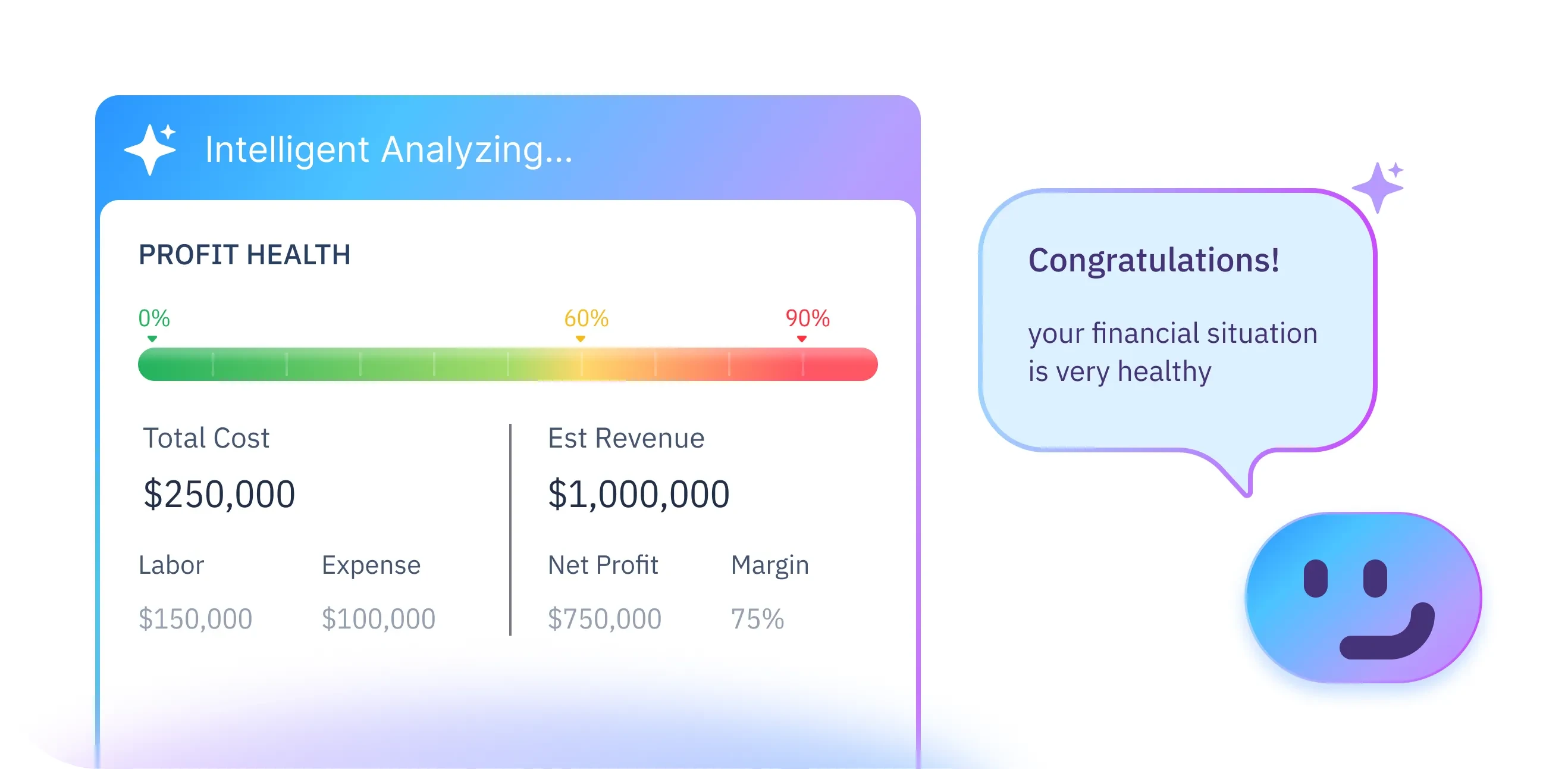Select the Expense $100,000 amount
Viewport: 1568px width, 769px height.
[378, 618]
